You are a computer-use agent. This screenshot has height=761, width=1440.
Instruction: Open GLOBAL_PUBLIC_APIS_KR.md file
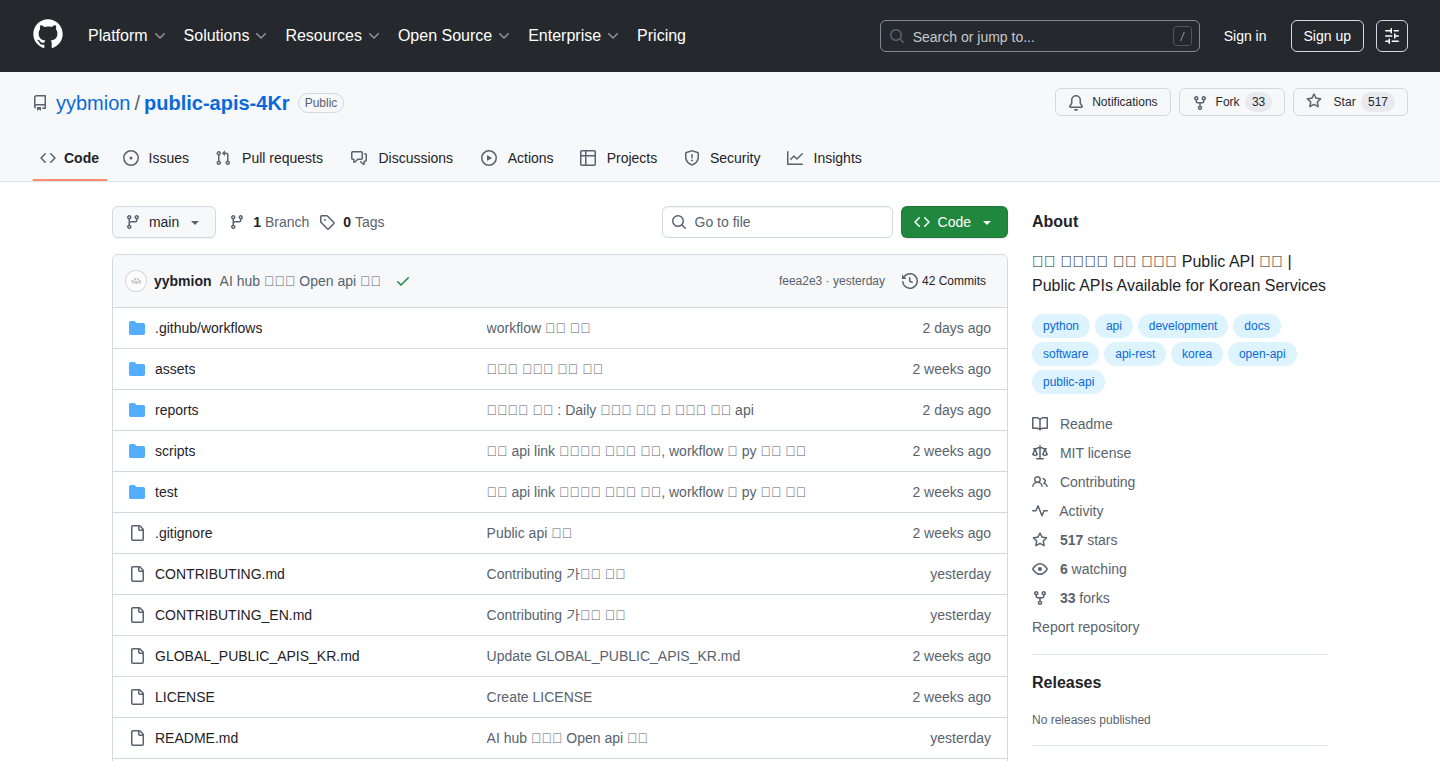[257, 656]
